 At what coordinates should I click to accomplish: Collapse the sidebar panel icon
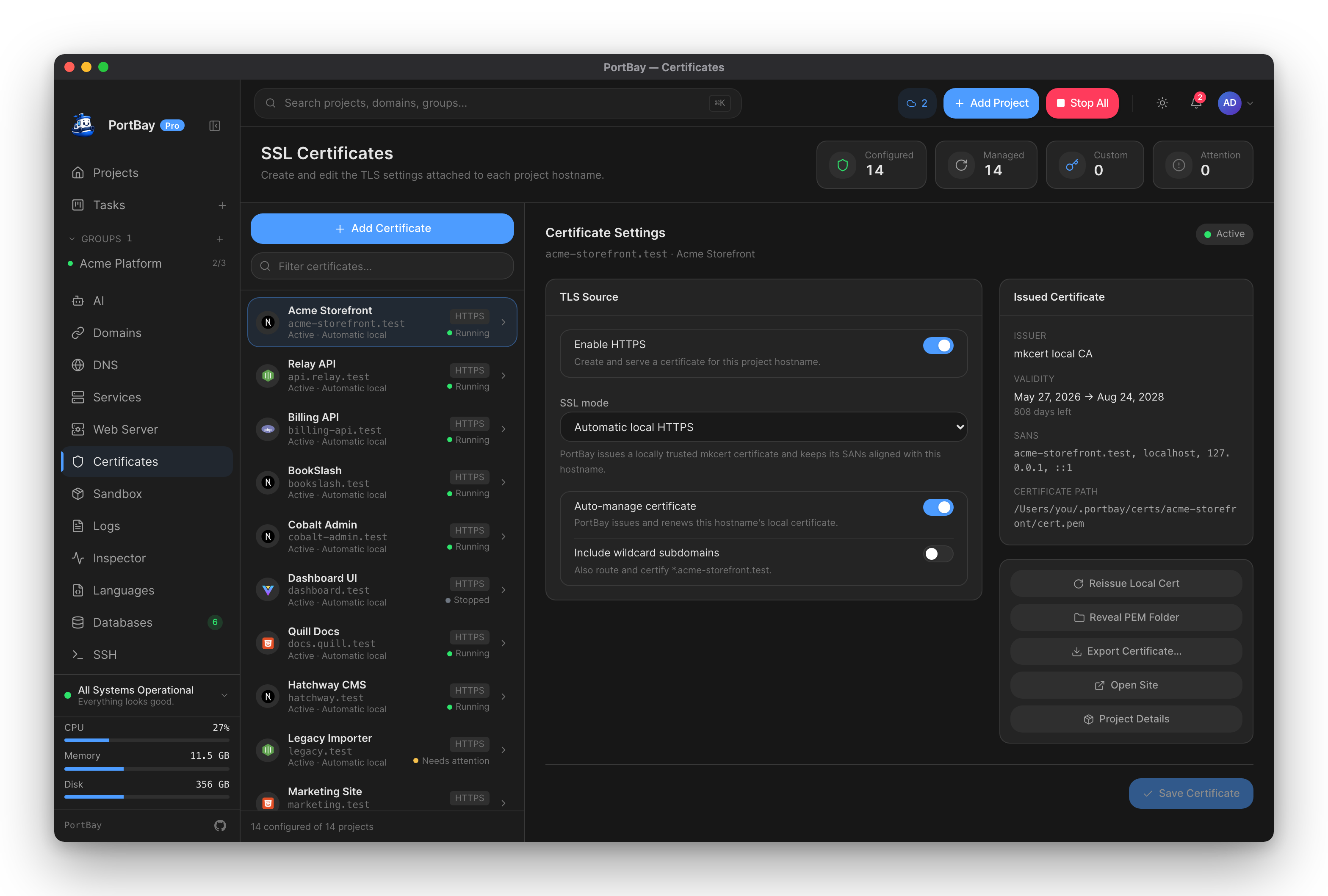click(214, 126)
